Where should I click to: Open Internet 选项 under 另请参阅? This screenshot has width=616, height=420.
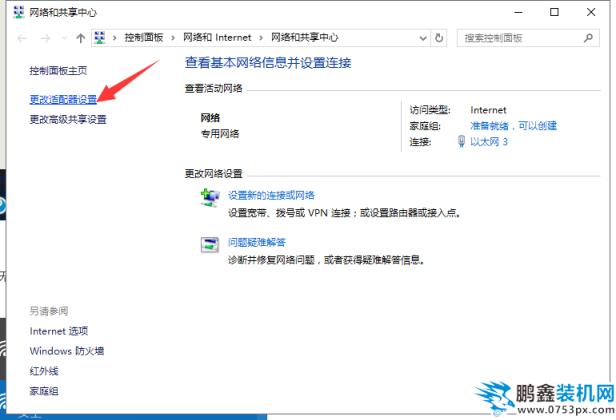click(x=59, y=331)
